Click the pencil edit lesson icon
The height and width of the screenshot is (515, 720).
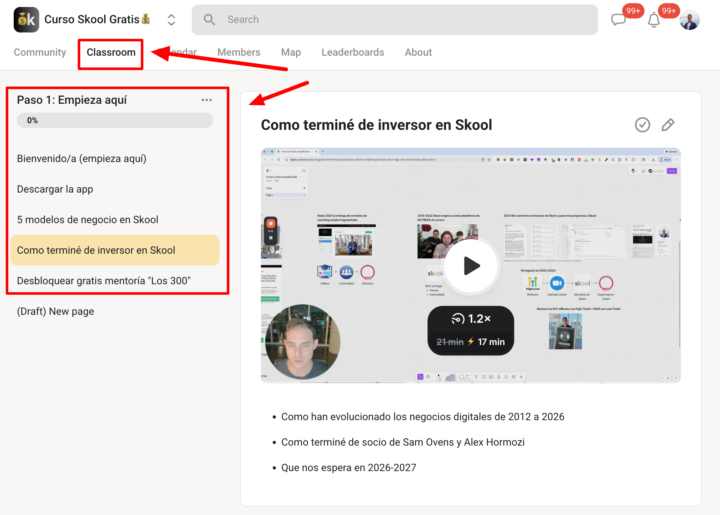668,125
